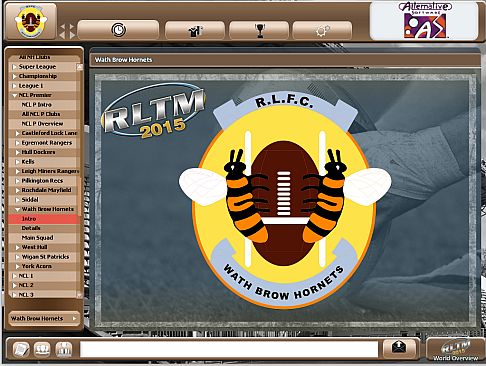The image size is (486, 366).
Task: Click the envelope send message icon
Action: click(399, 348)
